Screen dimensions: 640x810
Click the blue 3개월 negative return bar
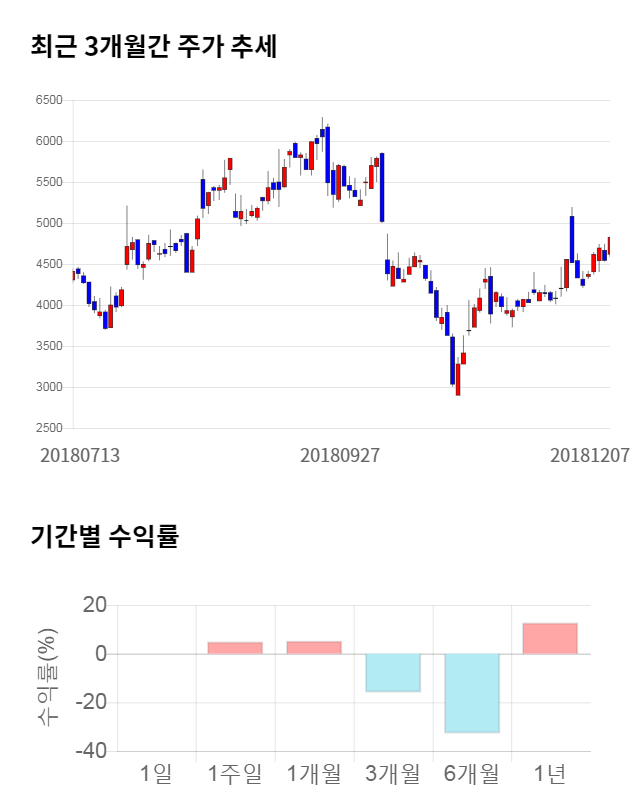[x=392, y=672]
